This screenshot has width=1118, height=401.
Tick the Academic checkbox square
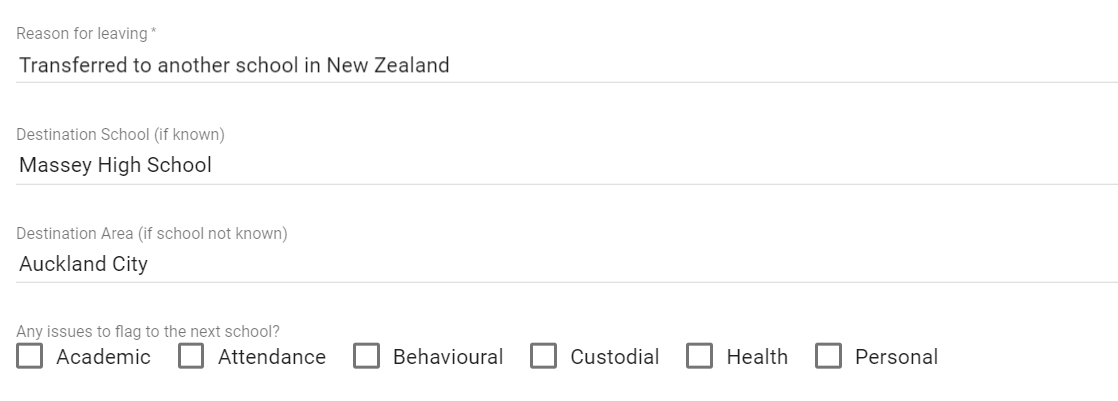click(30, 357)
